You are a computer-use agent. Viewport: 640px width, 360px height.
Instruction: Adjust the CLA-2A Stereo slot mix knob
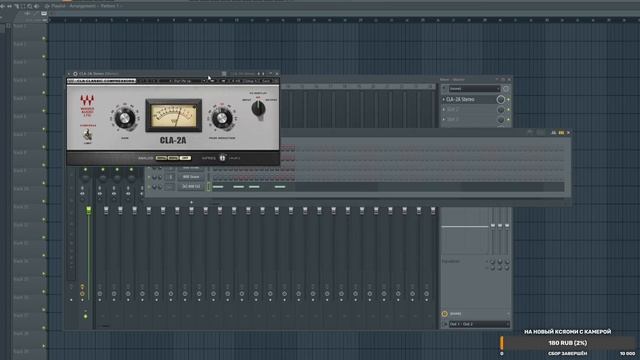tap(500, 99)
